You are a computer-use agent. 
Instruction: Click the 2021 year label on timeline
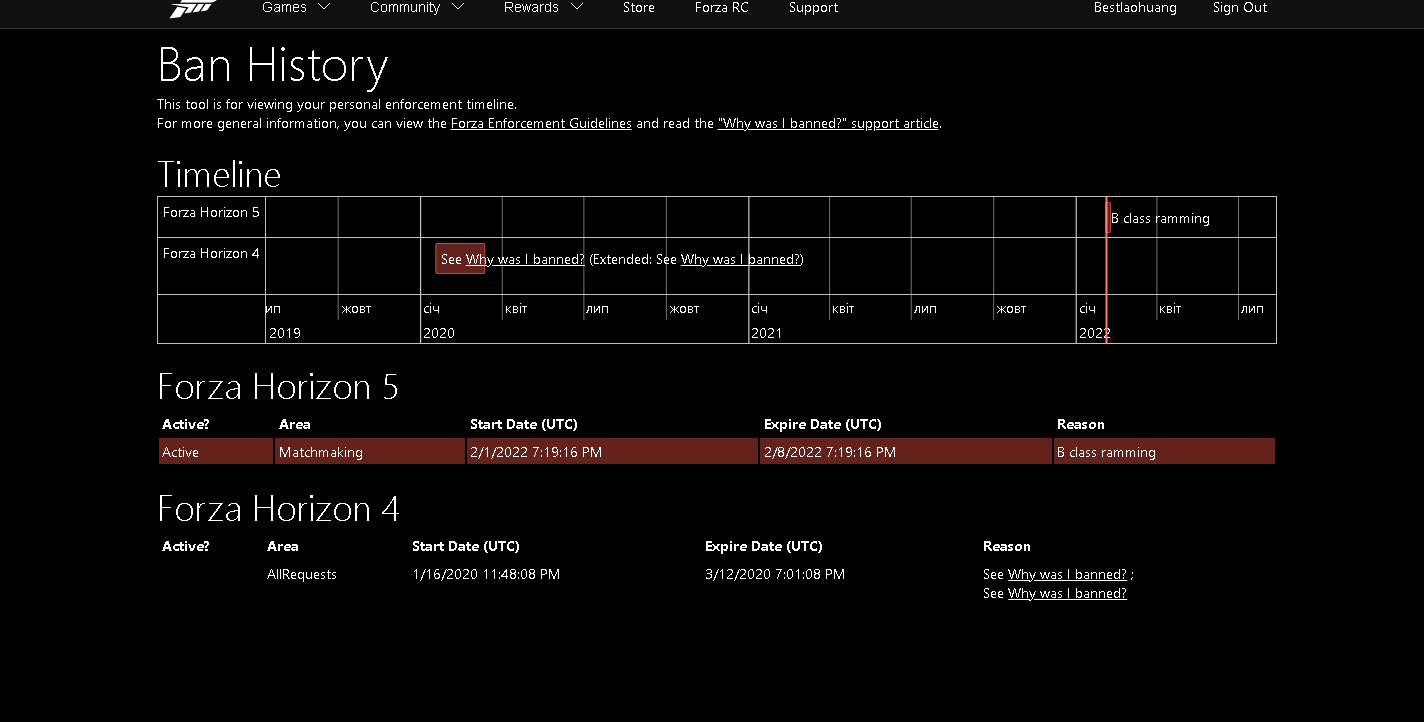[x=767, y=333]
